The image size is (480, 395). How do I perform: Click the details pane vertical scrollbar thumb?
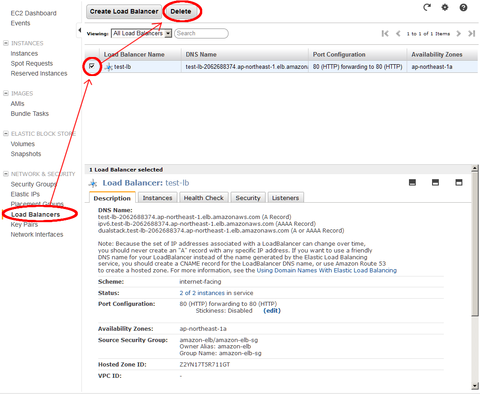click(475, 244)
